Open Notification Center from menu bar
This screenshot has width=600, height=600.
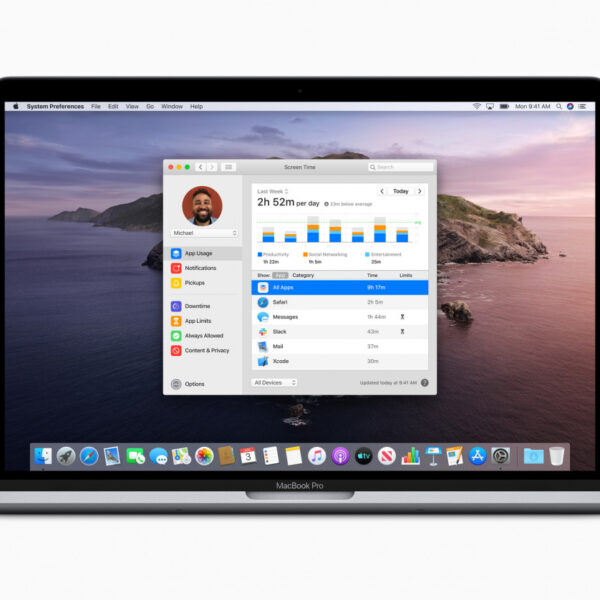click(582, 106)
